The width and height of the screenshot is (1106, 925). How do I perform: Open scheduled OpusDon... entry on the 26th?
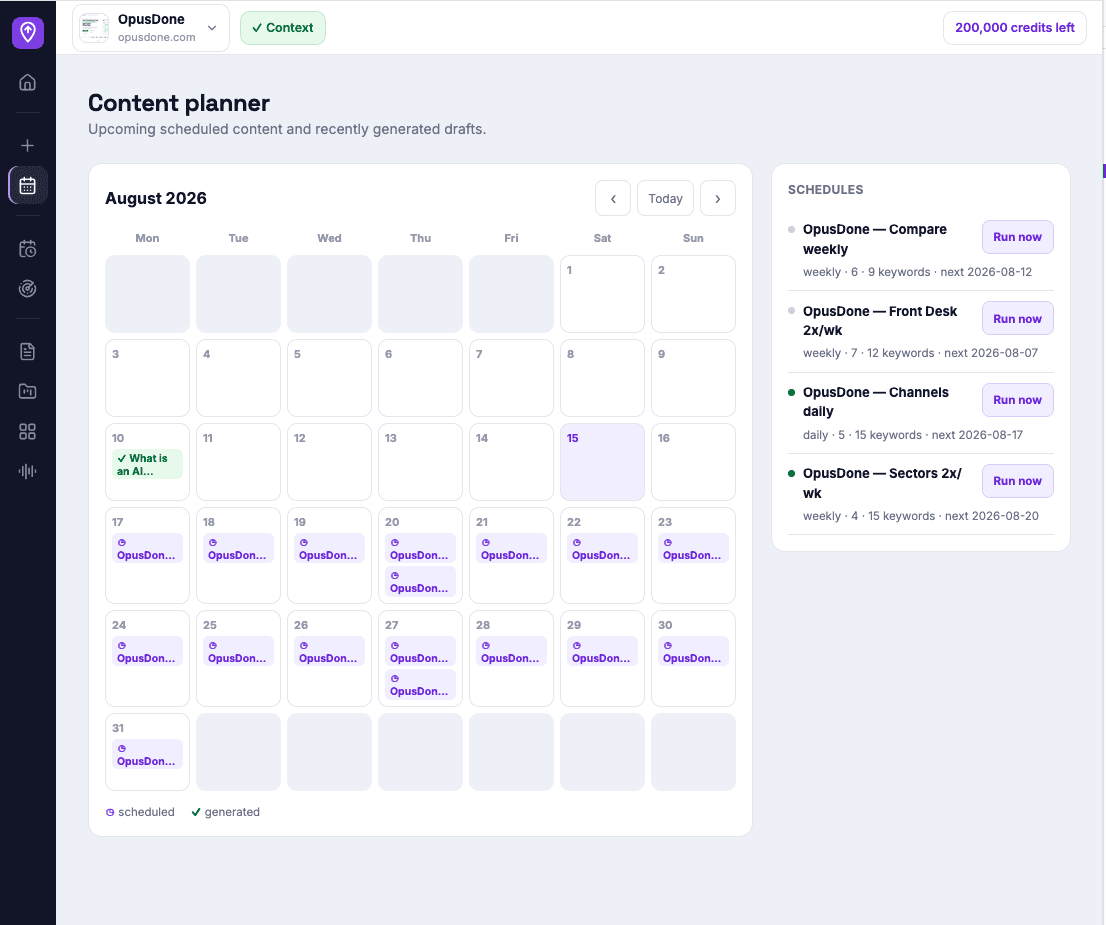coord(329,651)
